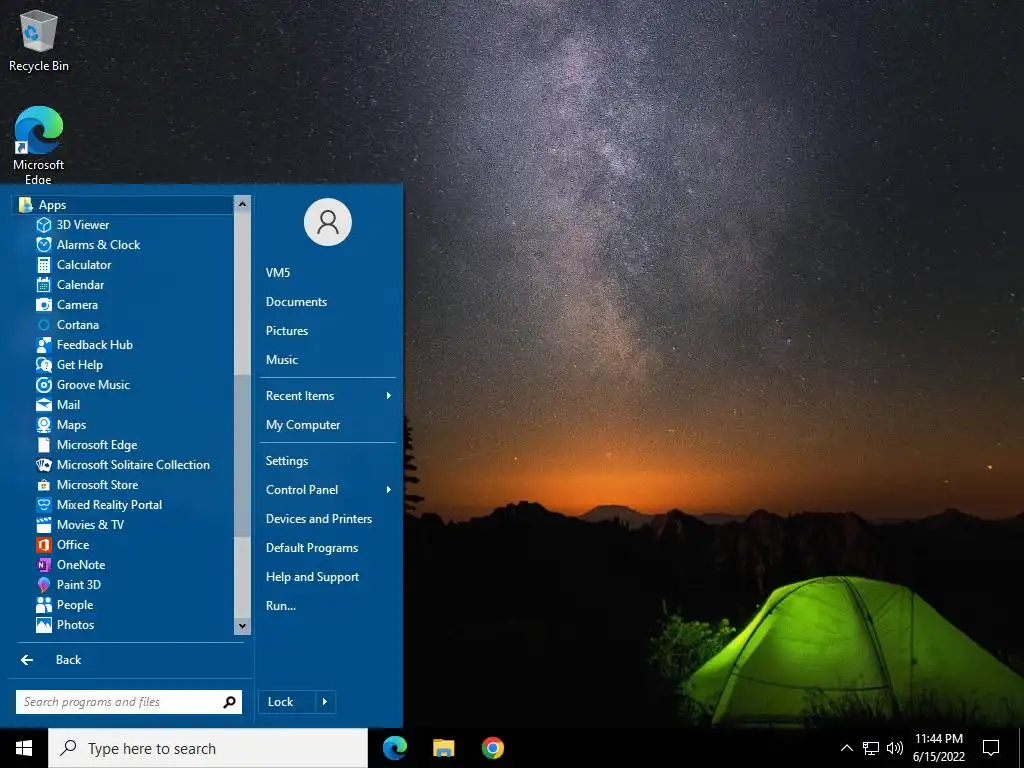
Task: Click the apps list scroll-up arrow
Action: (x=242, y=204)
